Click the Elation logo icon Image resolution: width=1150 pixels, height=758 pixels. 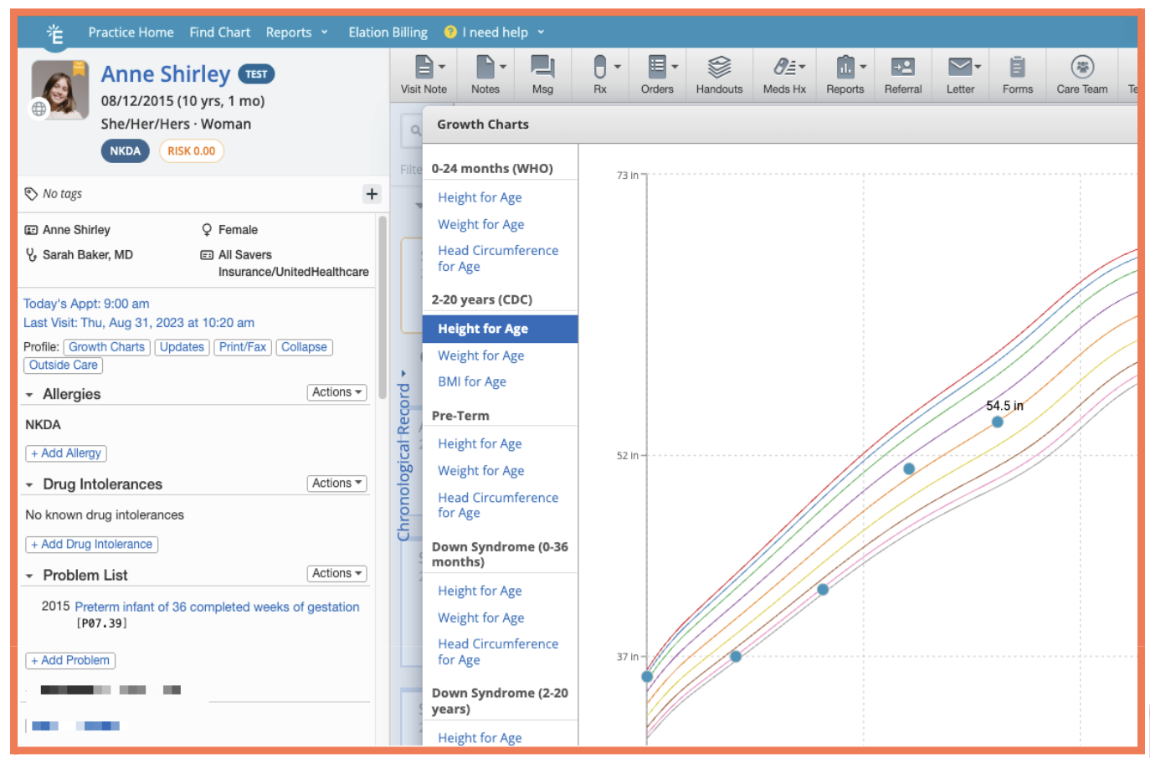pos(55,33)
